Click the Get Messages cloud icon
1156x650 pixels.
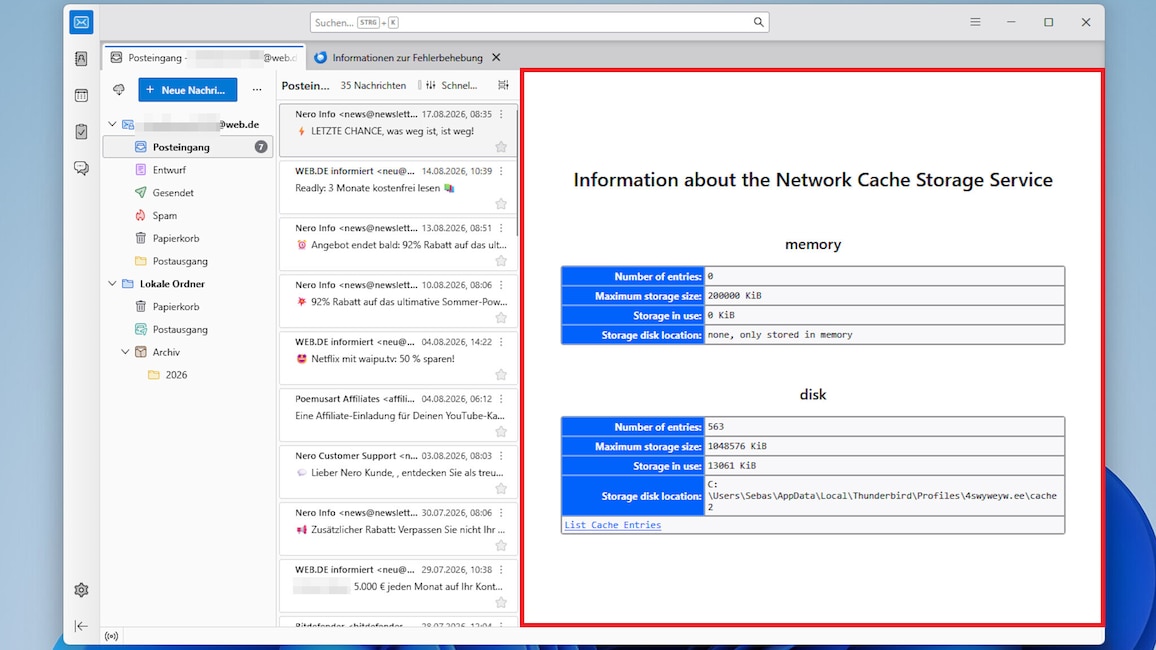point(119,90)
